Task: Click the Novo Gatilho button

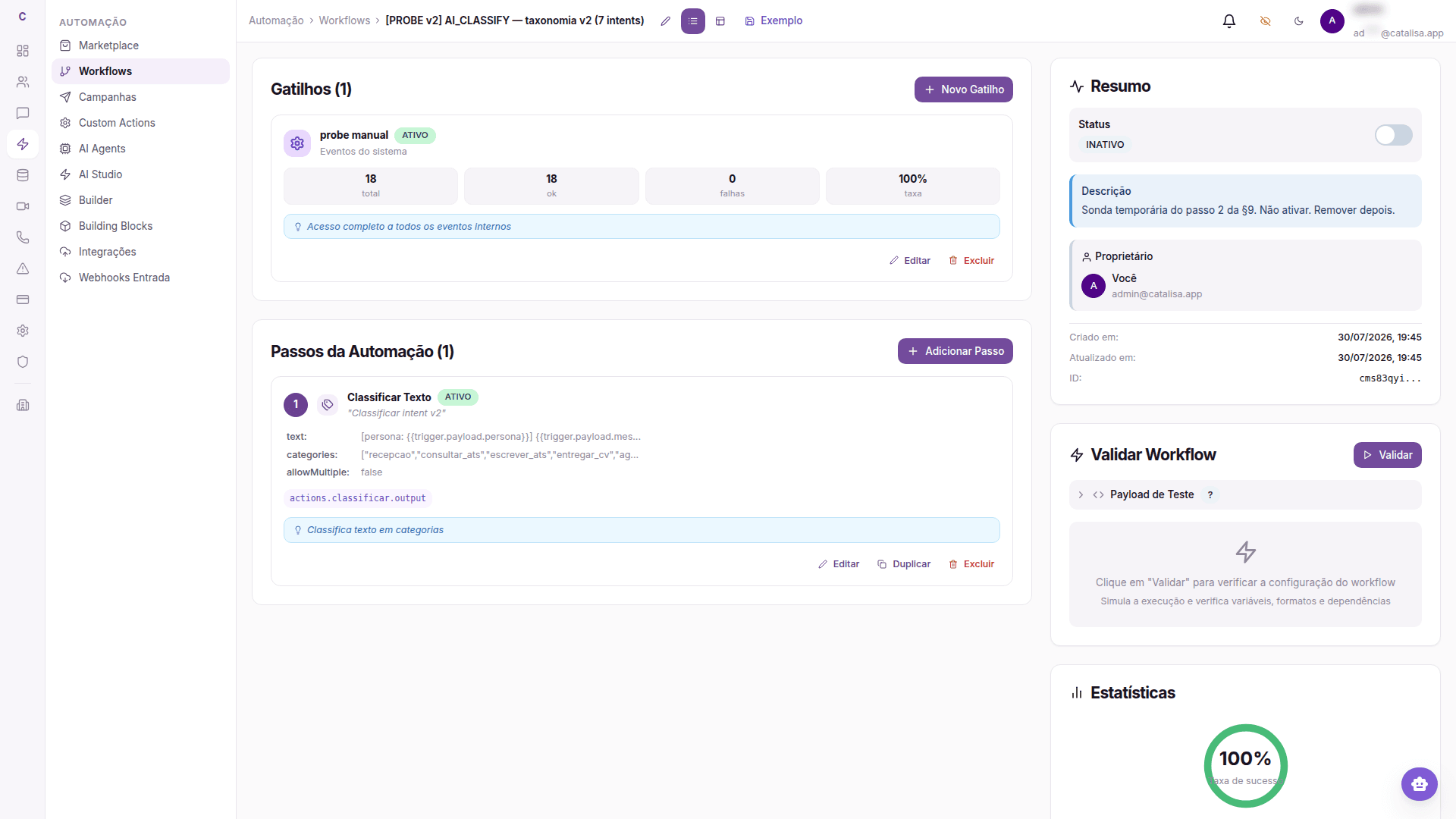Action: pyautogui.click(x=964, y=89)
